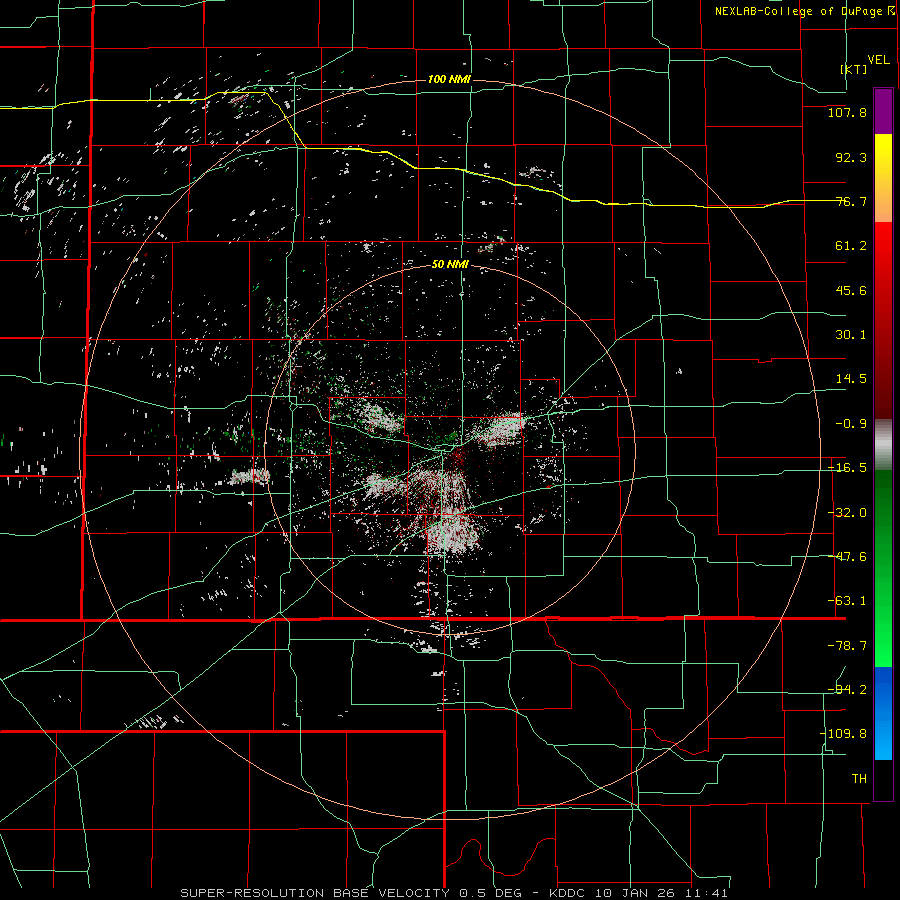Click the -0.9 velocity value
900x900 pixels.
click(x=851, y=424)
